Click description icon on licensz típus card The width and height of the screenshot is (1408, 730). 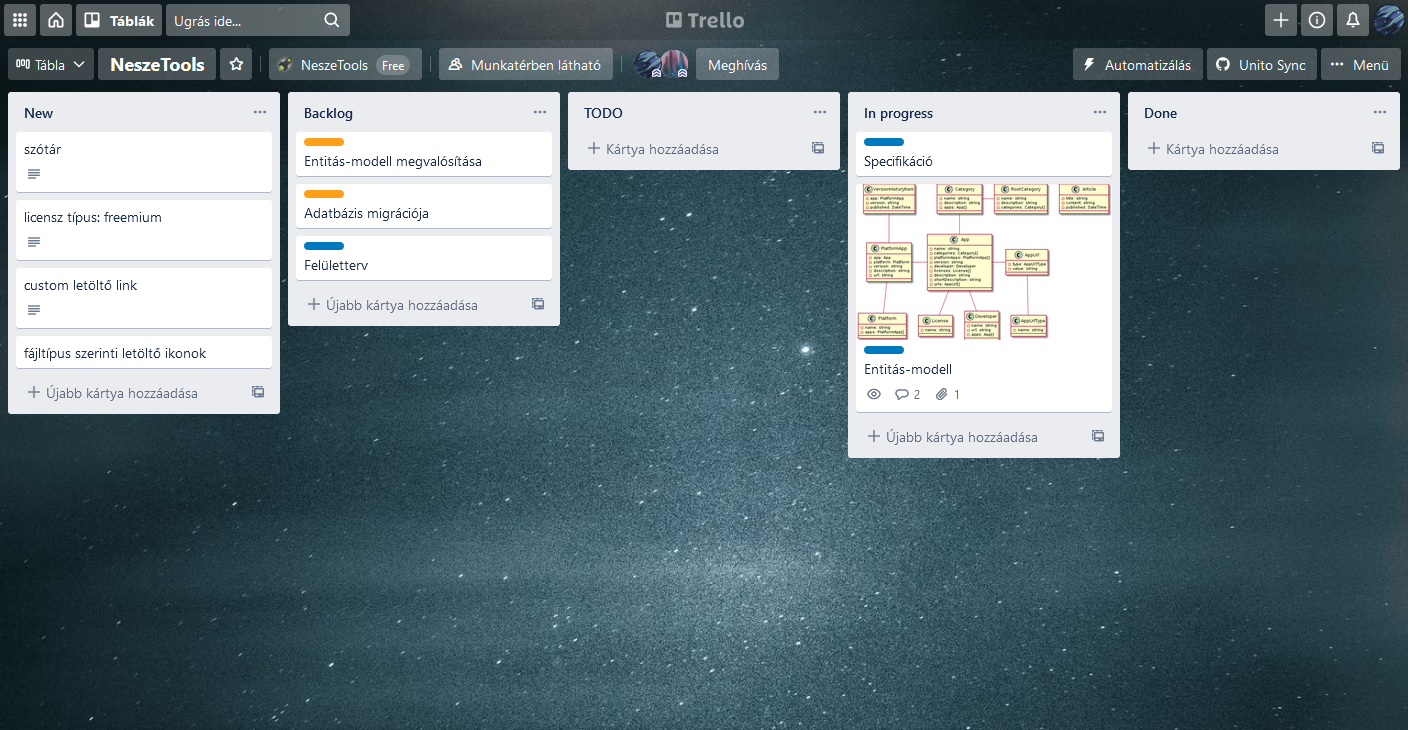click(34, 242)
